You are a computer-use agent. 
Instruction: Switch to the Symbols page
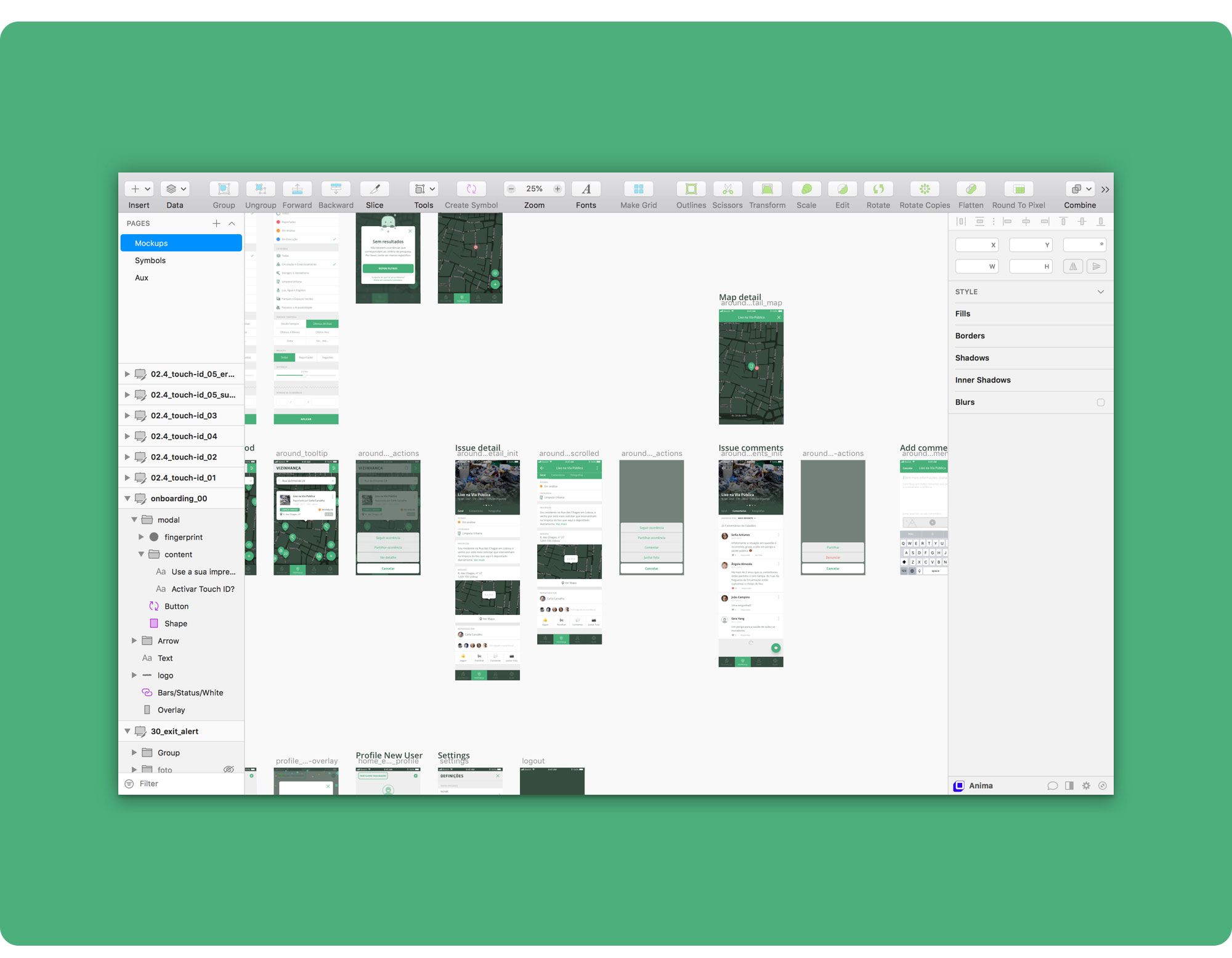[150, 261]
